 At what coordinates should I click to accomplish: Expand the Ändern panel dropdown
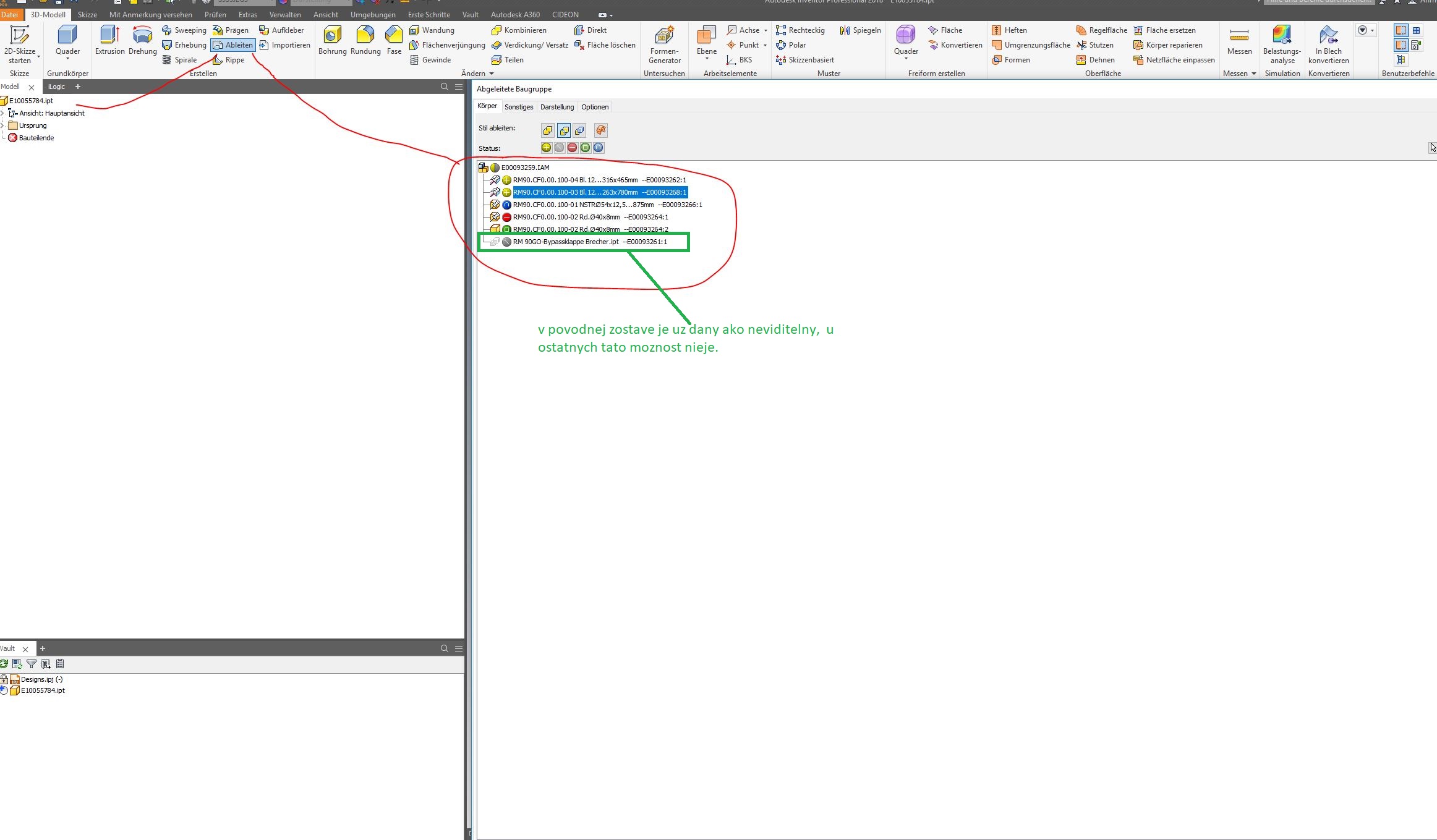pyautogui.click(x=492, y=74)
